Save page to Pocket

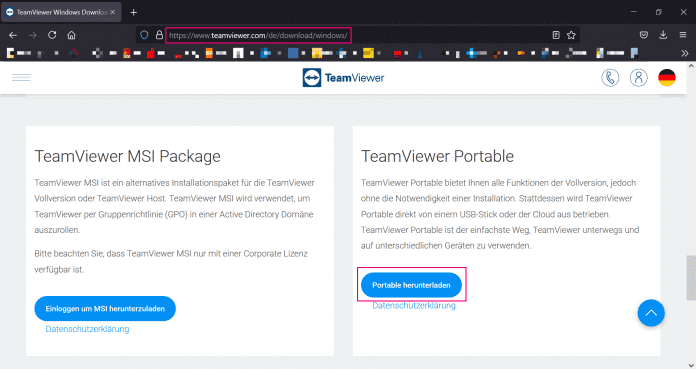(x=644, y=35)
